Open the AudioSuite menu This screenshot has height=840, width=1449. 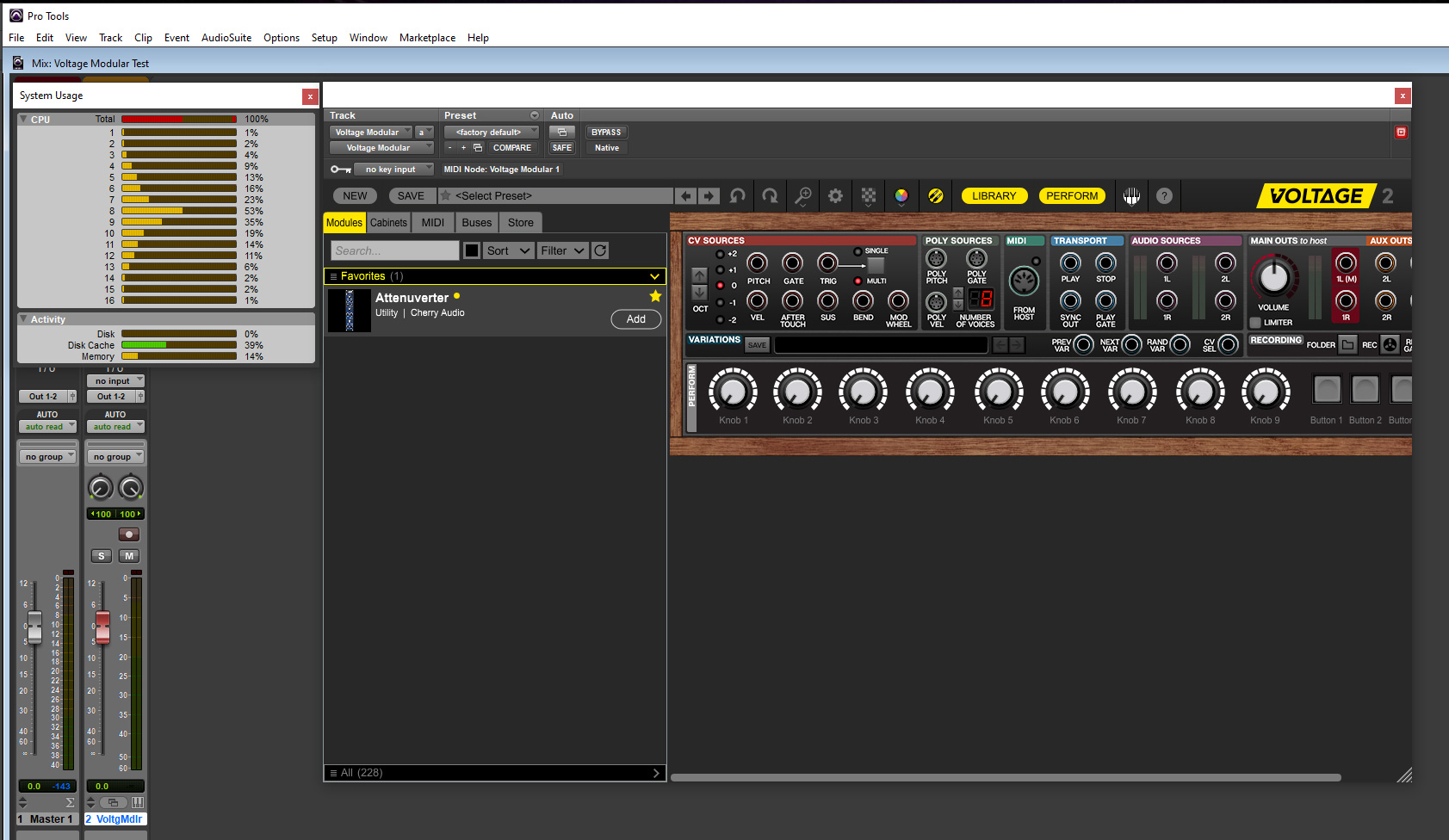click(226, 38)
